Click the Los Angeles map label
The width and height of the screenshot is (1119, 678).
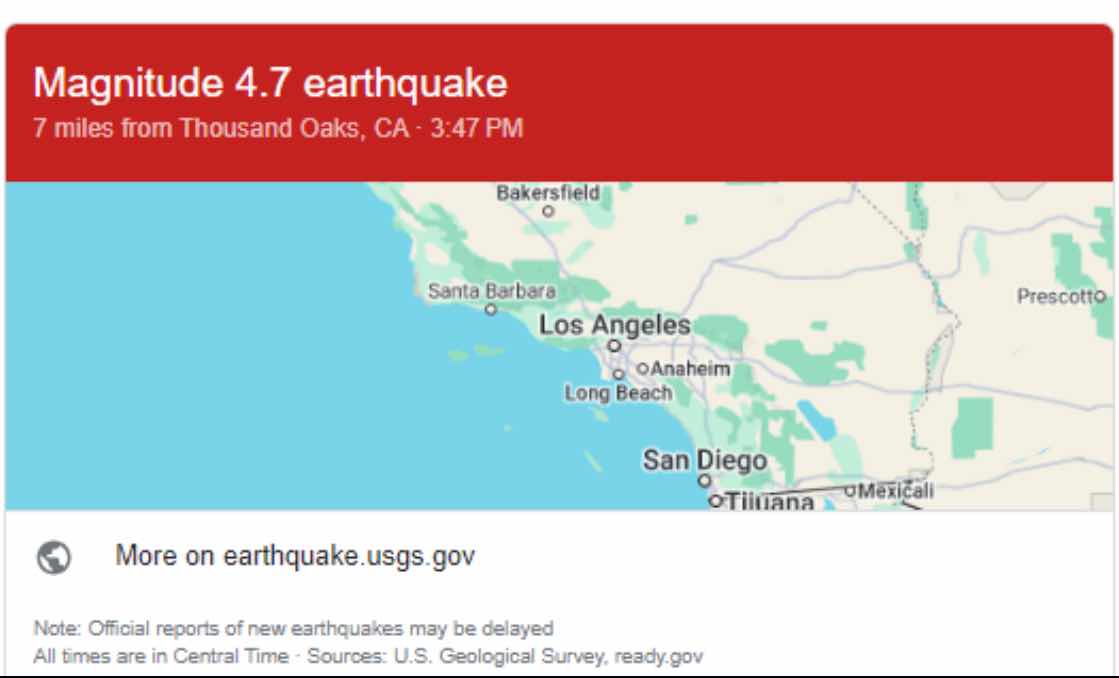(614, 325)
